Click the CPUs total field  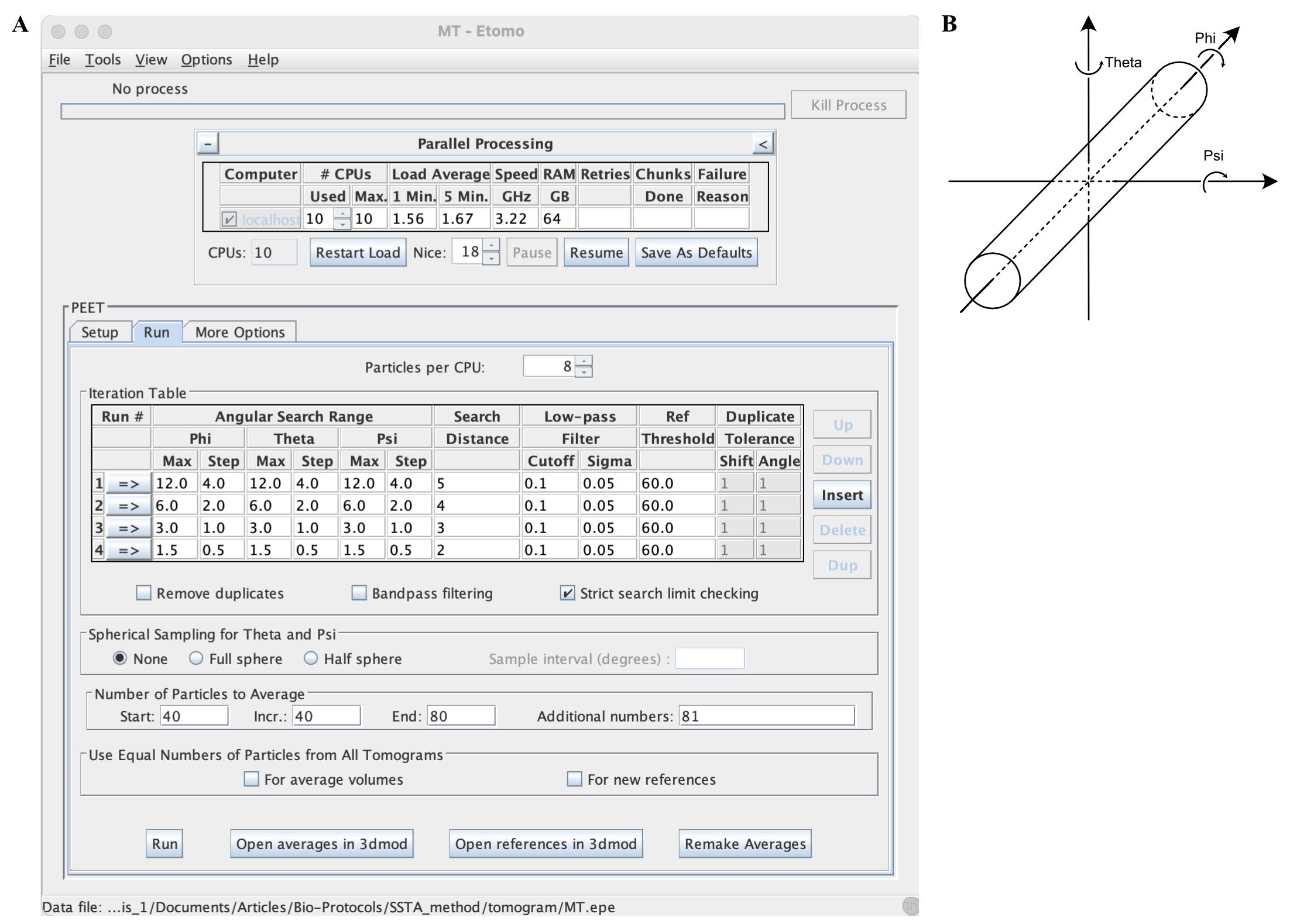coord(275,252)
